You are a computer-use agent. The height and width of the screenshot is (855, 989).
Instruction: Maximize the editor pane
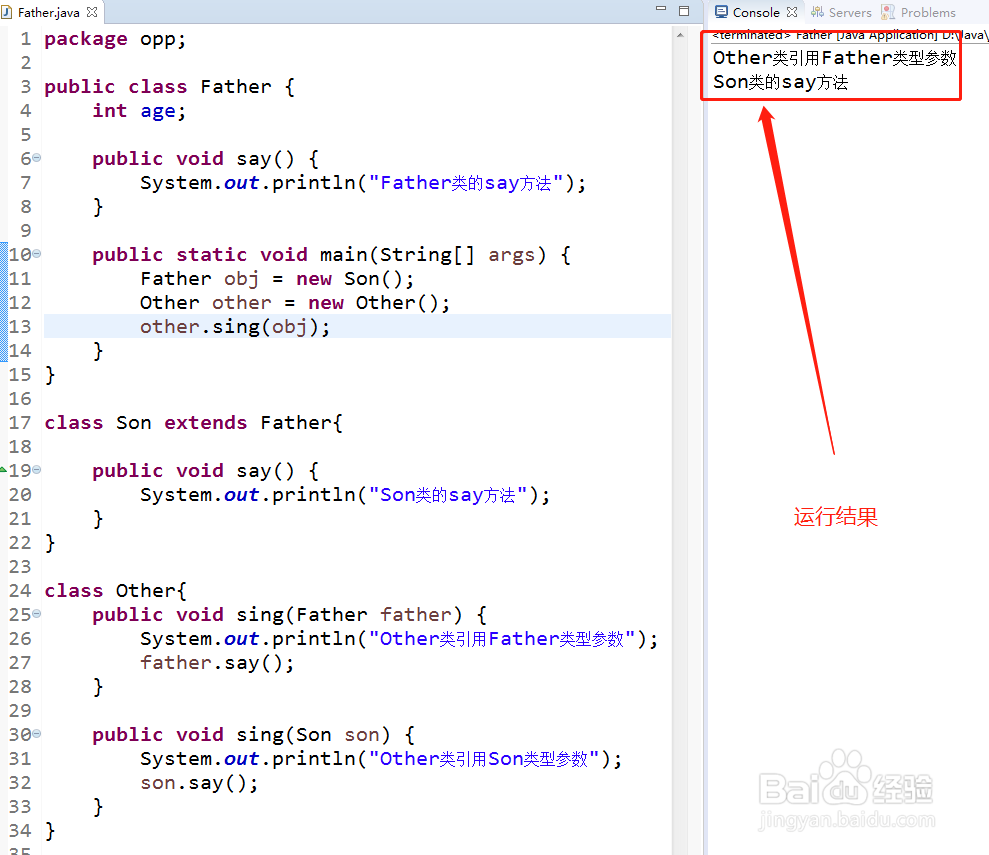tap(684, 10)
